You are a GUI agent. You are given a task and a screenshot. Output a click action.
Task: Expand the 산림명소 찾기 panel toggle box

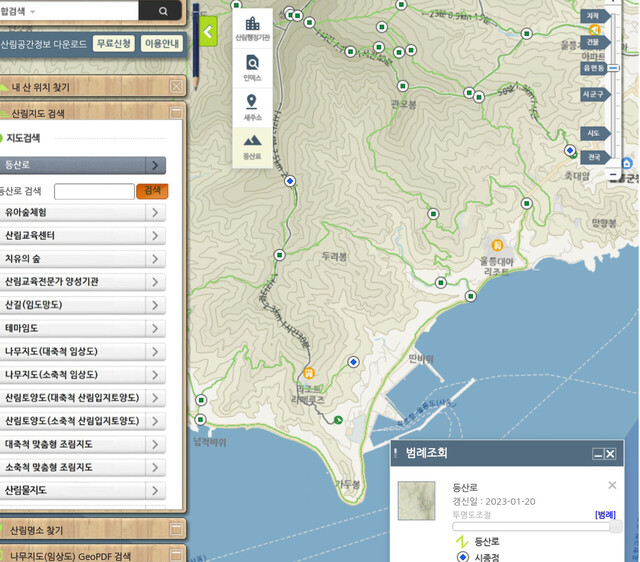click(x=176, y=529)
